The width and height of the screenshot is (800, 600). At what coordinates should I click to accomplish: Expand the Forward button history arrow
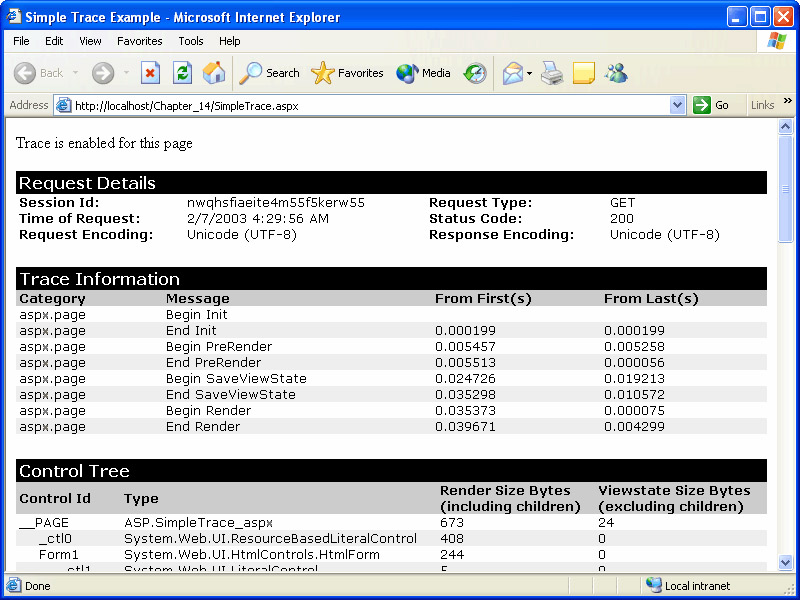(126, 73)
